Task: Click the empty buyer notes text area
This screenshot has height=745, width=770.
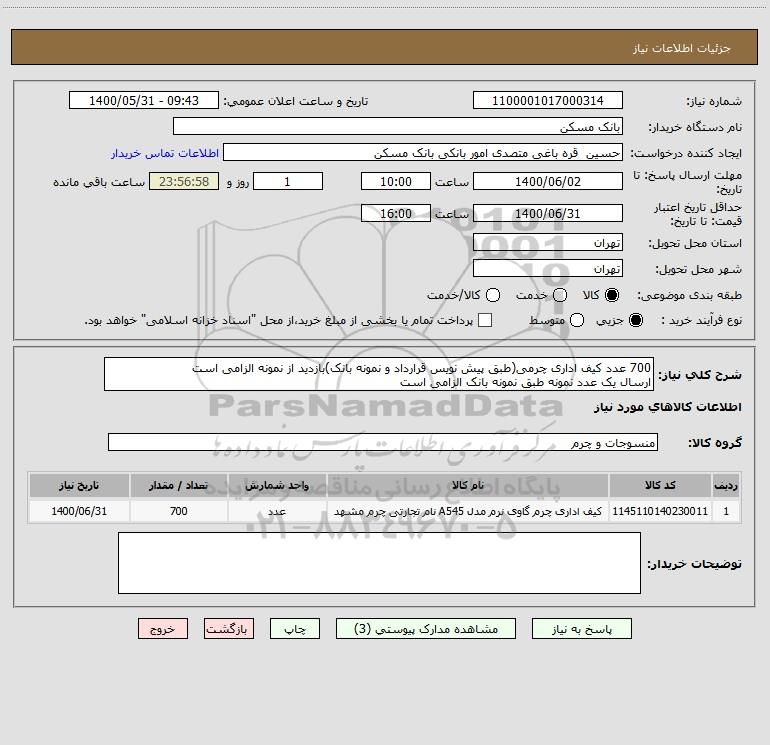Action: click(380, 563)
